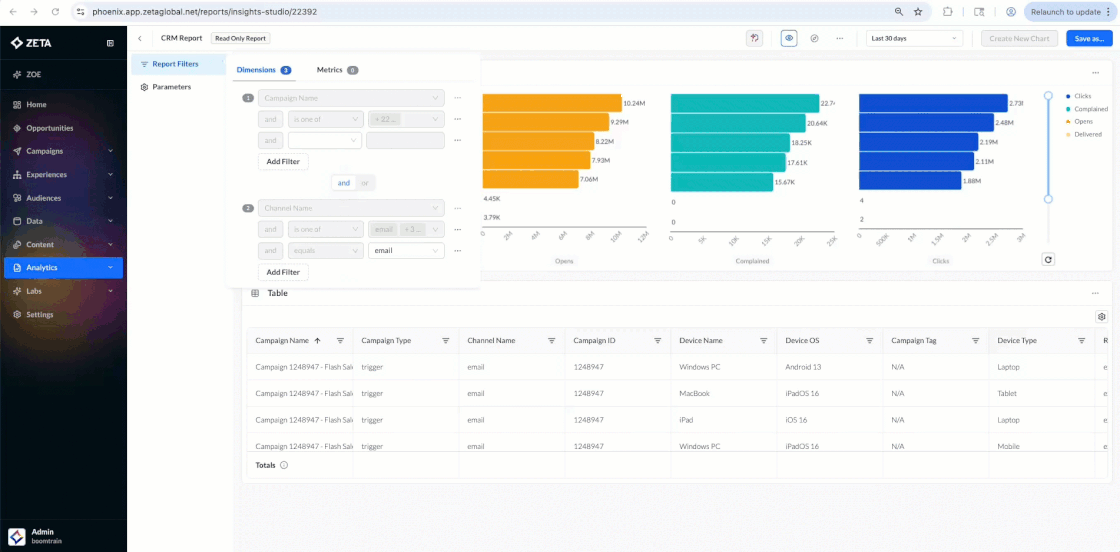
Task: Click the Zeta logo in sidebar
Action: (31, 43)
